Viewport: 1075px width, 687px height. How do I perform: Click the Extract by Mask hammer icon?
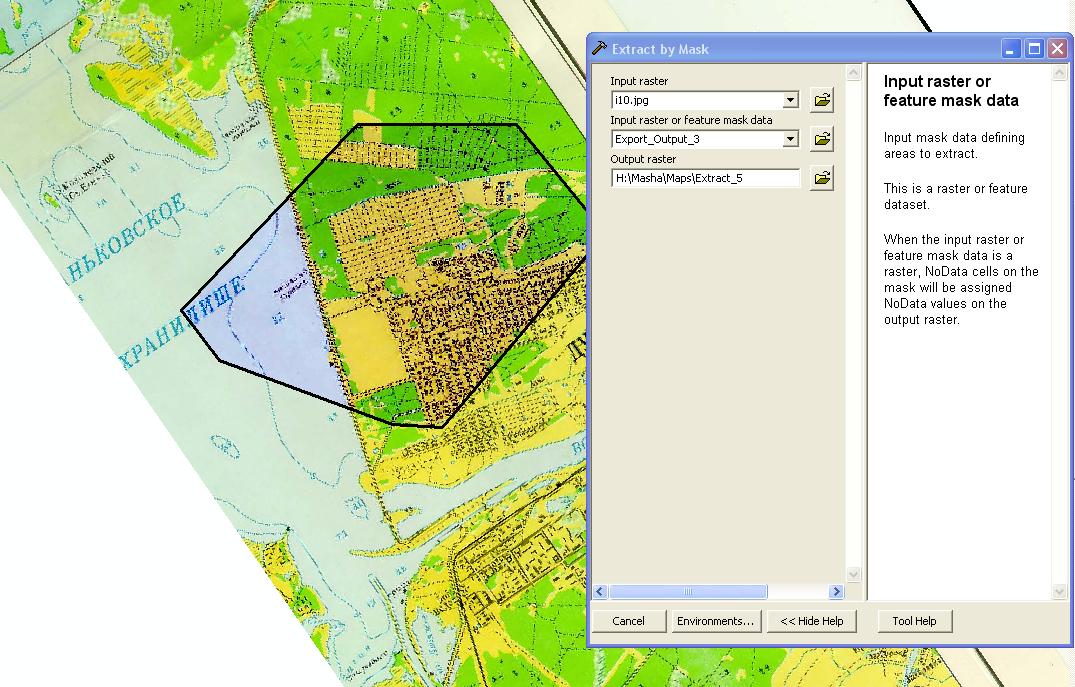tap(600, 49)
